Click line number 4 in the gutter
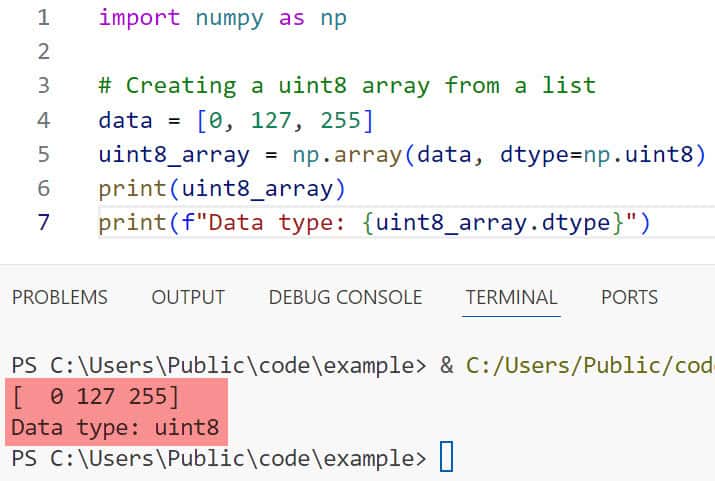 click(43, 121)
